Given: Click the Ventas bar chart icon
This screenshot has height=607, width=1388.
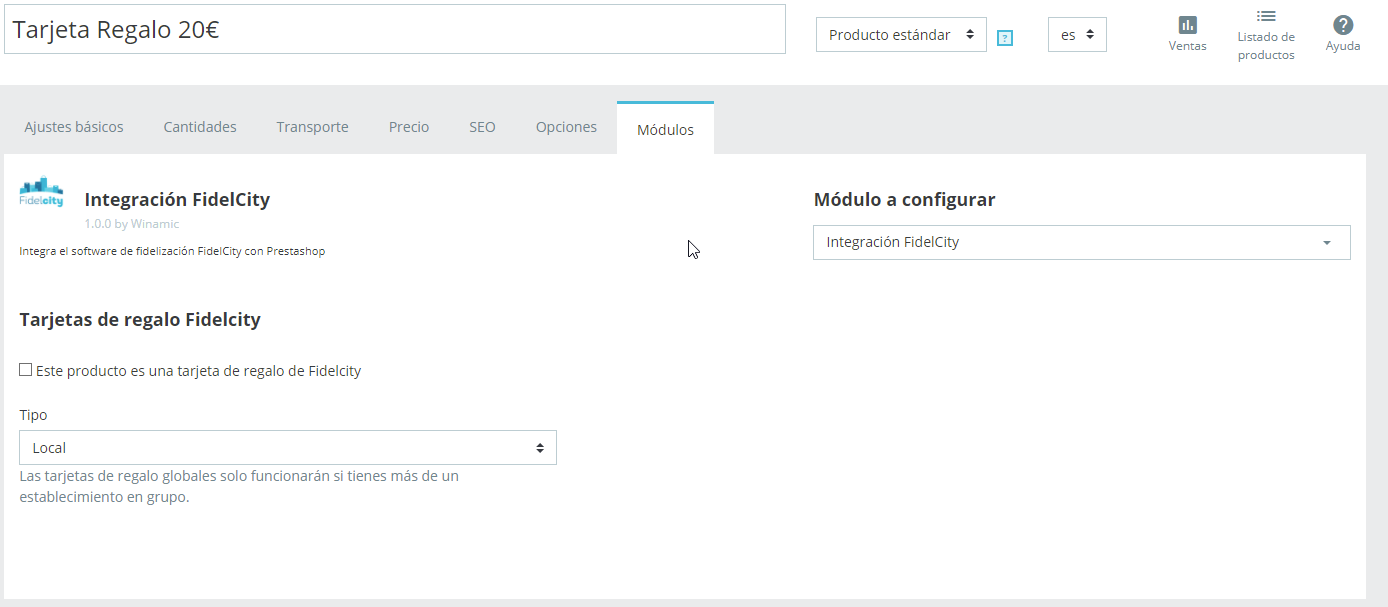Looking at the screenshot, I should [1187, 25].
